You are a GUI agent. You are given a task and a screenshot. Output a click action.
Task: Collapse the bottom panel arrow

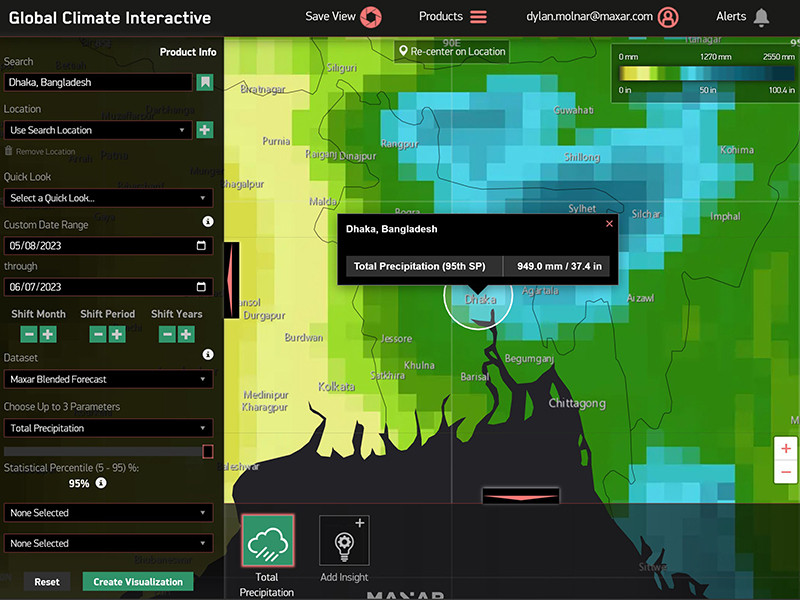pos(520,496)
